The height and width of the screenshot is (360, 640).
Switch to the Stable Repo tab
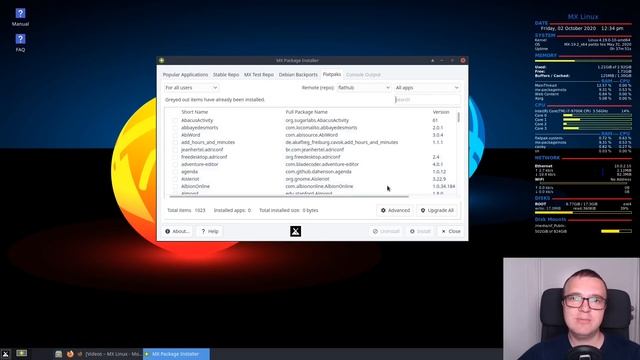click(226, 75)
